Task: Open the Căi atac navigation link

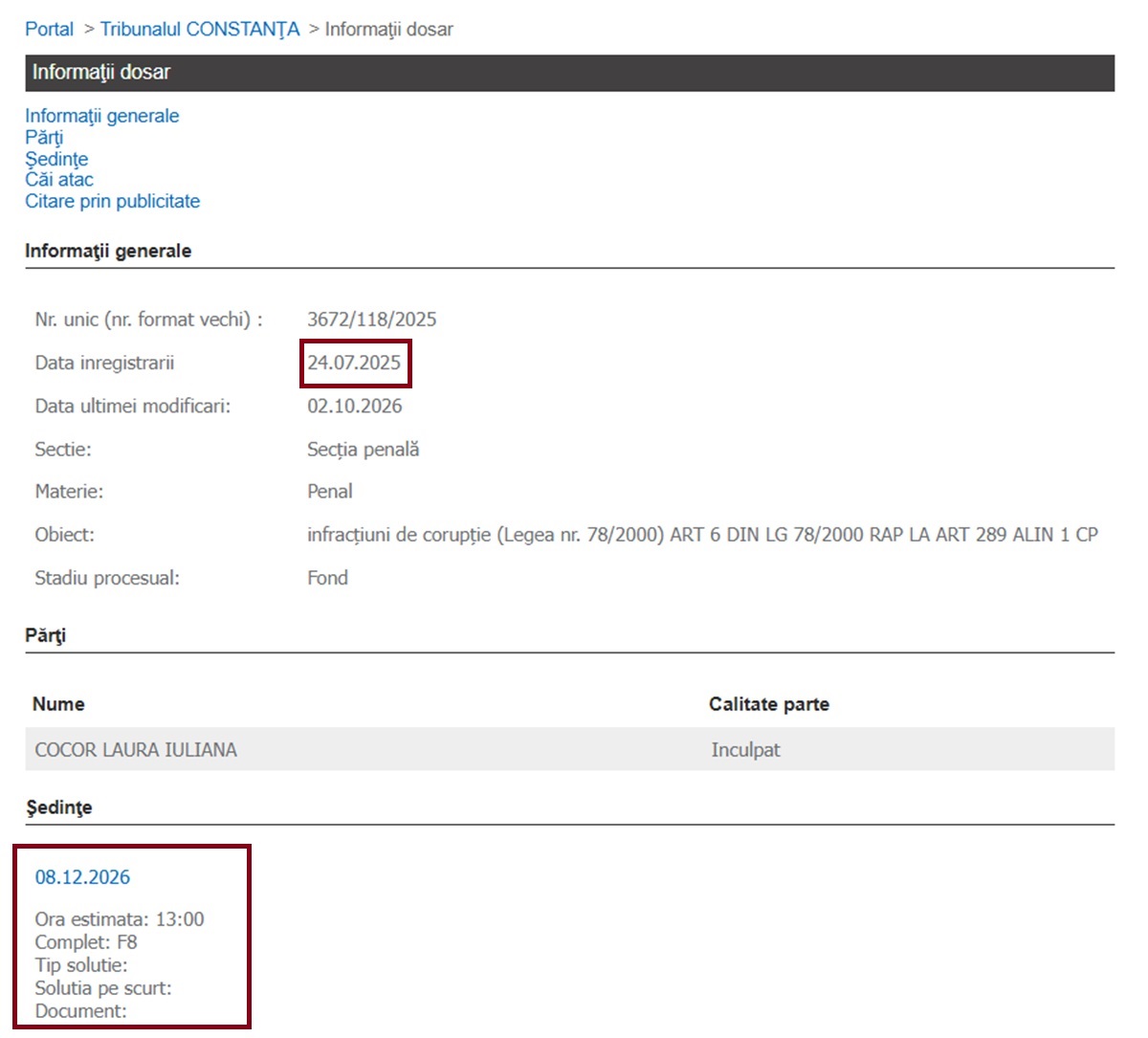Action: [x=59, y=180]
